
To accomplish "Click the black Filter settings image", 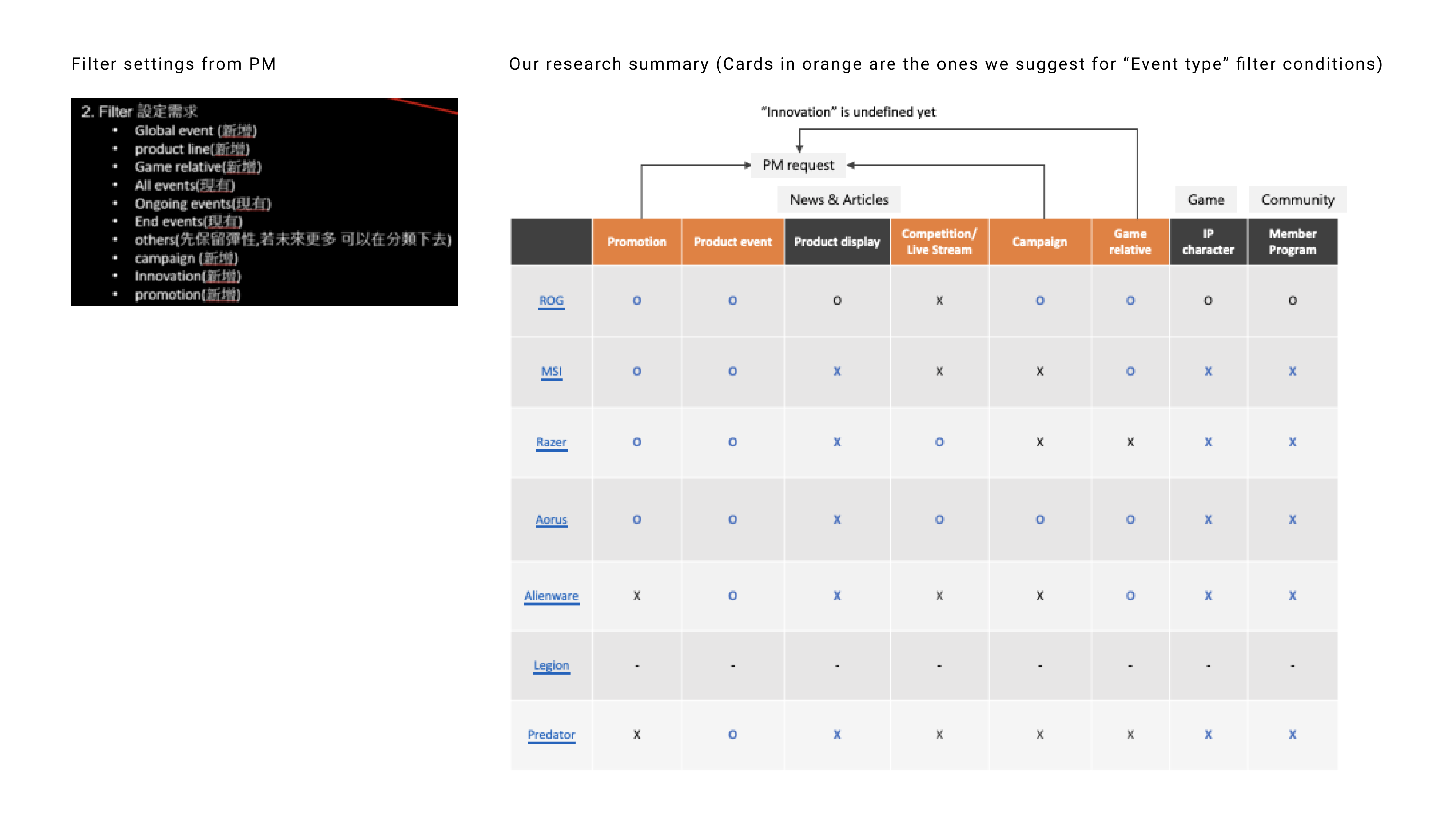I will [x=264, y=201].
